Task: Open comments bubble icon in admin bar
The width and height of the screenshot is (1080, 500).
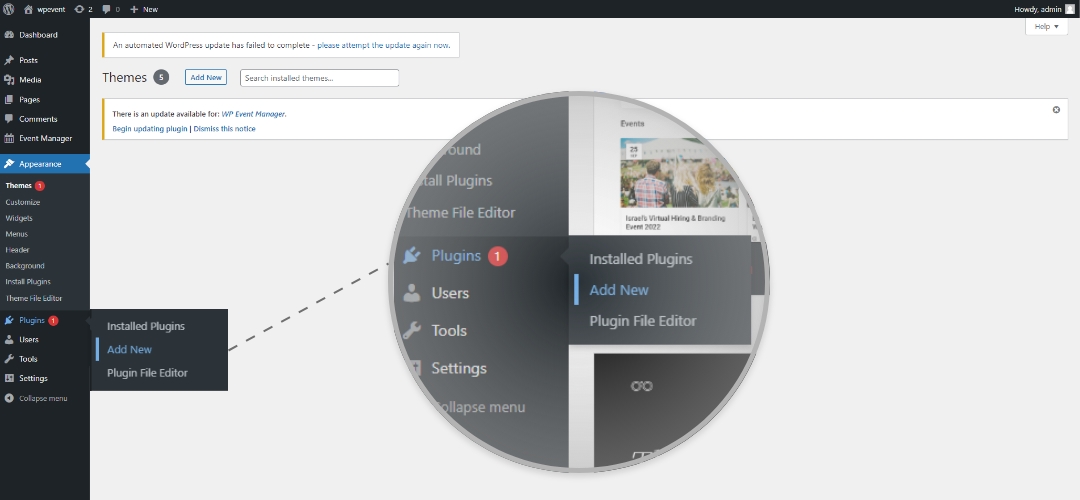Action: pyautogui.click(x=106, y=10)
